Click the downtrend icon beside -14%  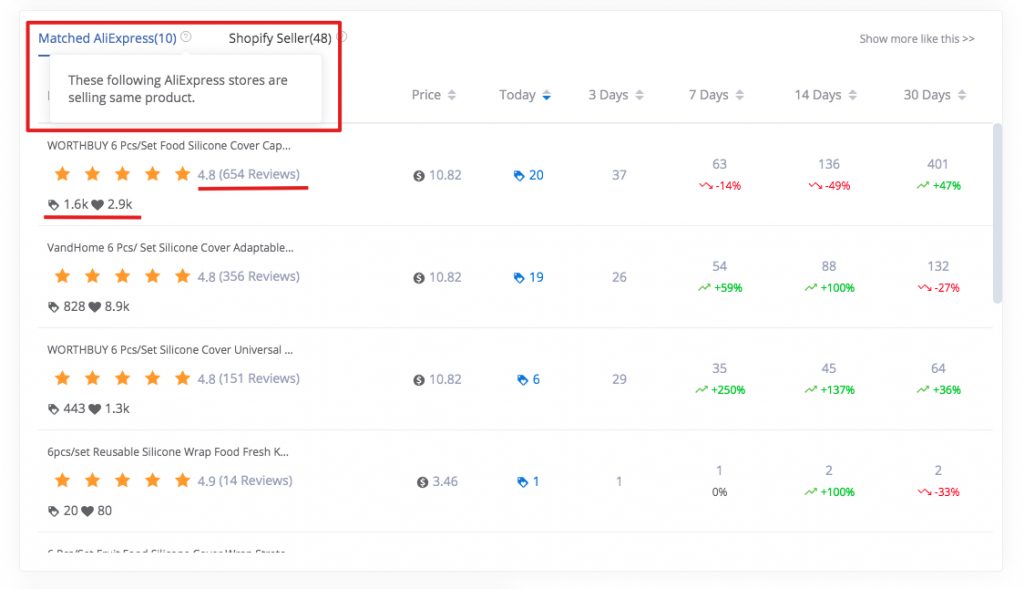click(705, 185)
